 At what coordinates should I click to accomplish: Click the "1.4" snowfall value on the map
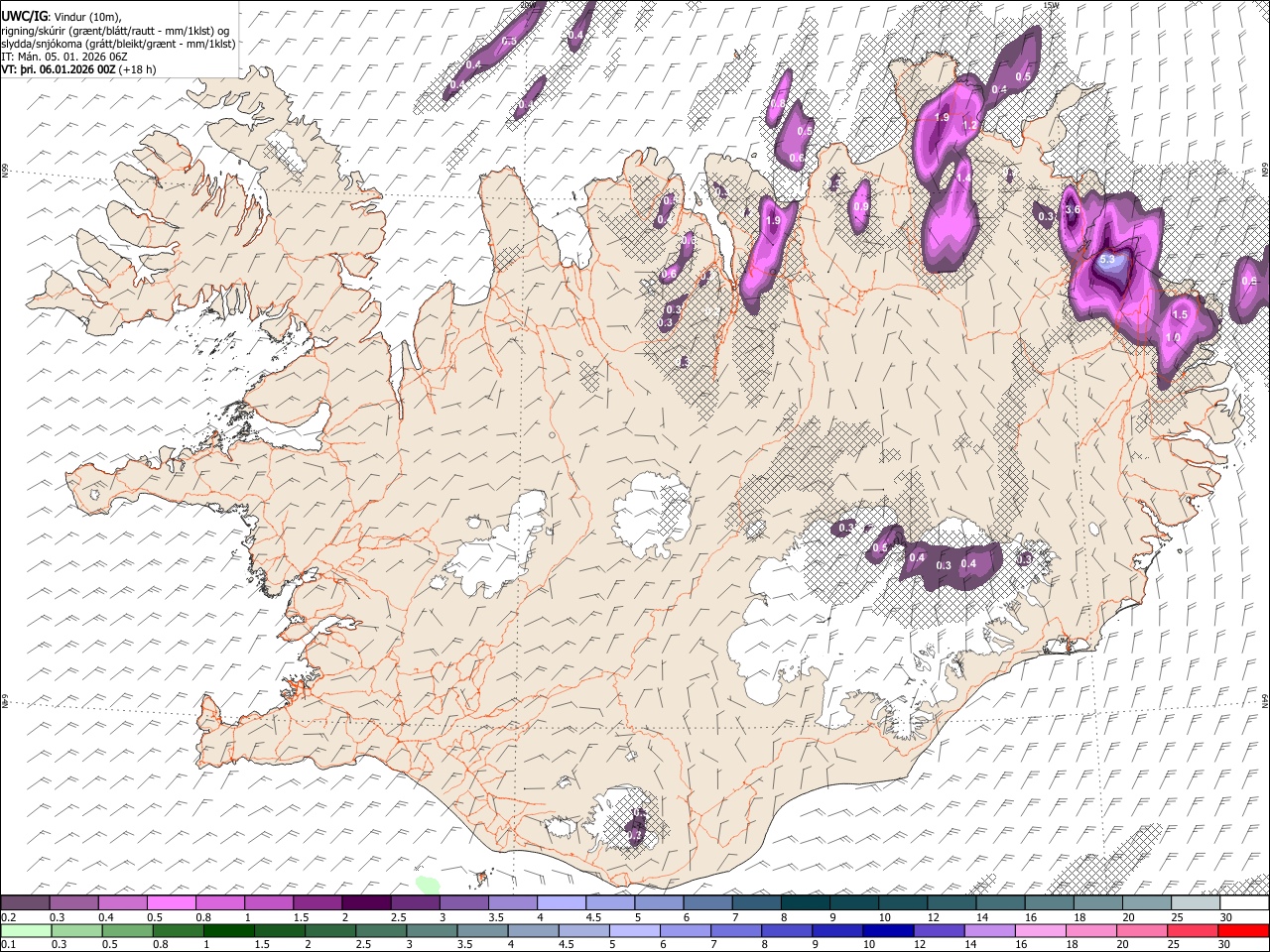(962, 178)
